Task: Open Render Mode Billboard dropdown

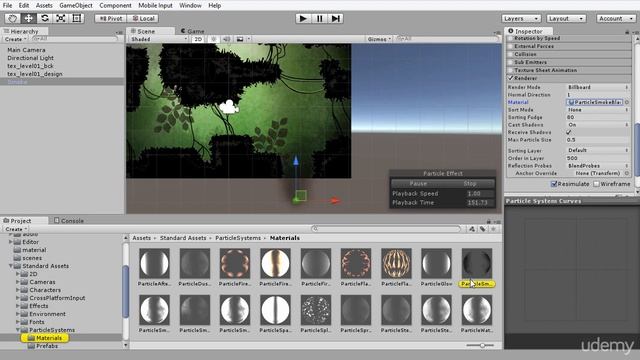Action: pyautogui.click(x=598, y=87)
